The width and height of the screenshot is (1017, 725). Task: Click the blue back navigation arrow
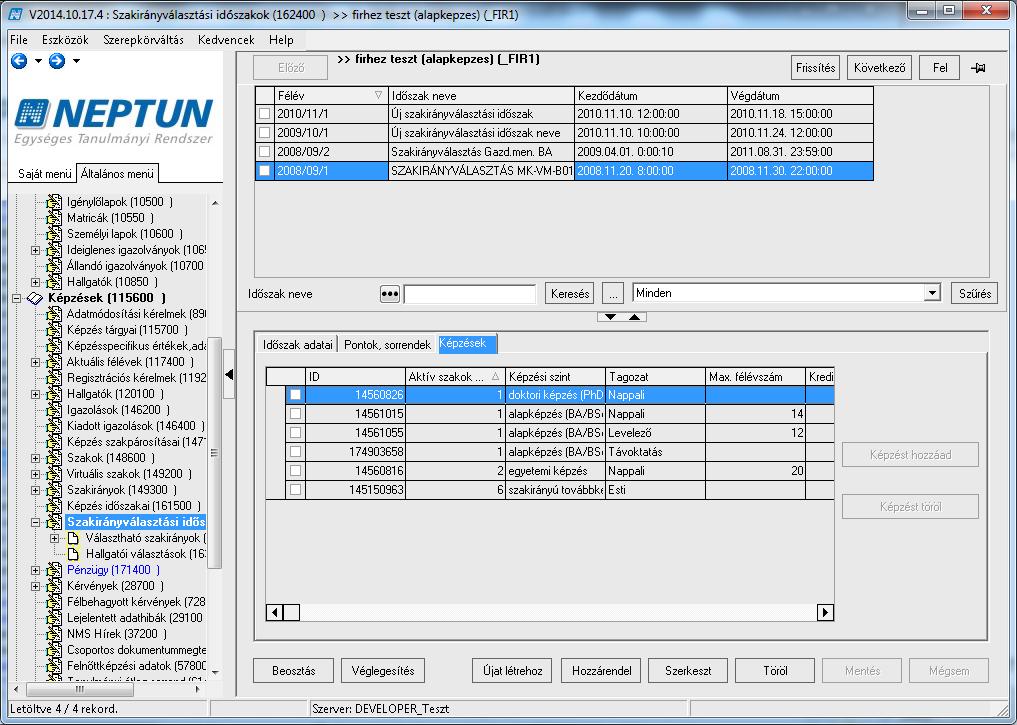pos(19,61)
